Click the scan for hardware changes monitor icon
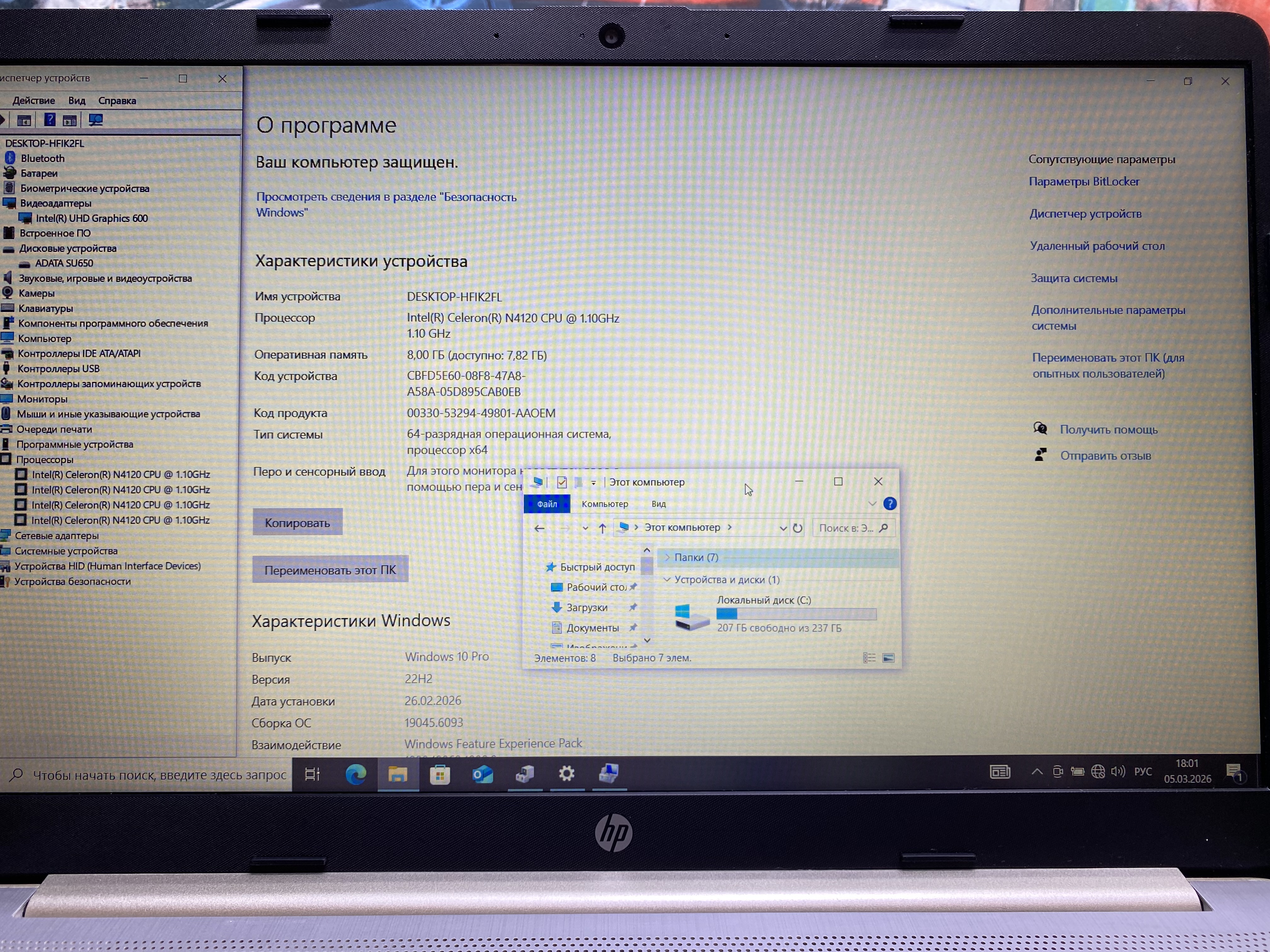 coord(96,120)
